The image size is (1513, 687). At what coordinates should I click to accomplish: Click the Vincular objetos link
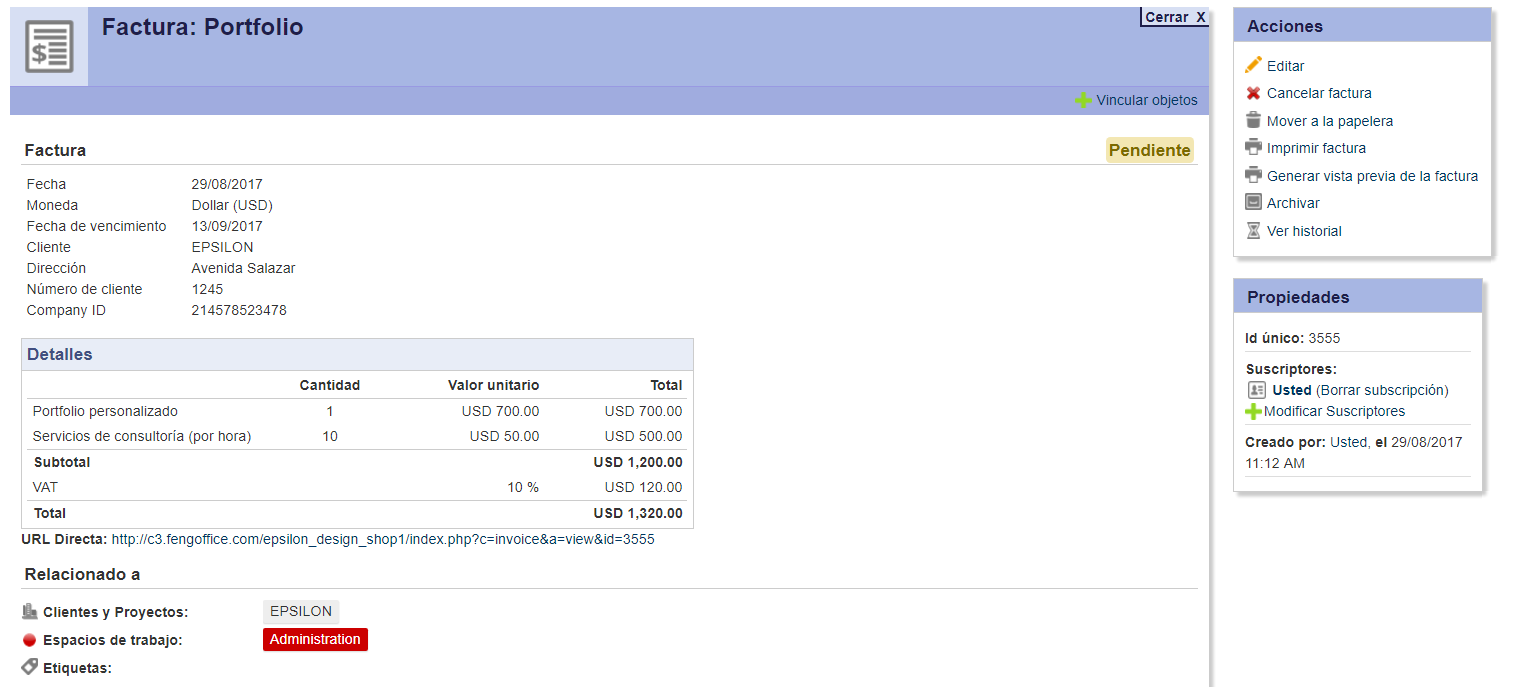pos(1146,100)
